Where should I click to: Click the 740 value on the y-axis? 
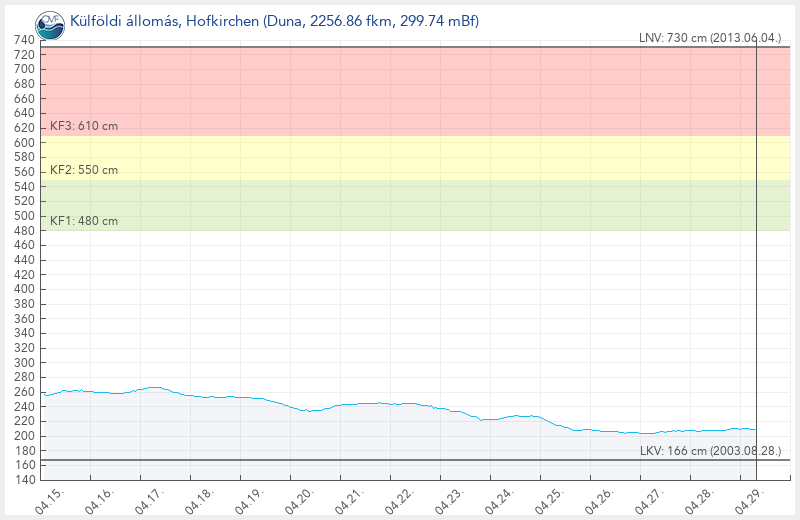point(23,39)
